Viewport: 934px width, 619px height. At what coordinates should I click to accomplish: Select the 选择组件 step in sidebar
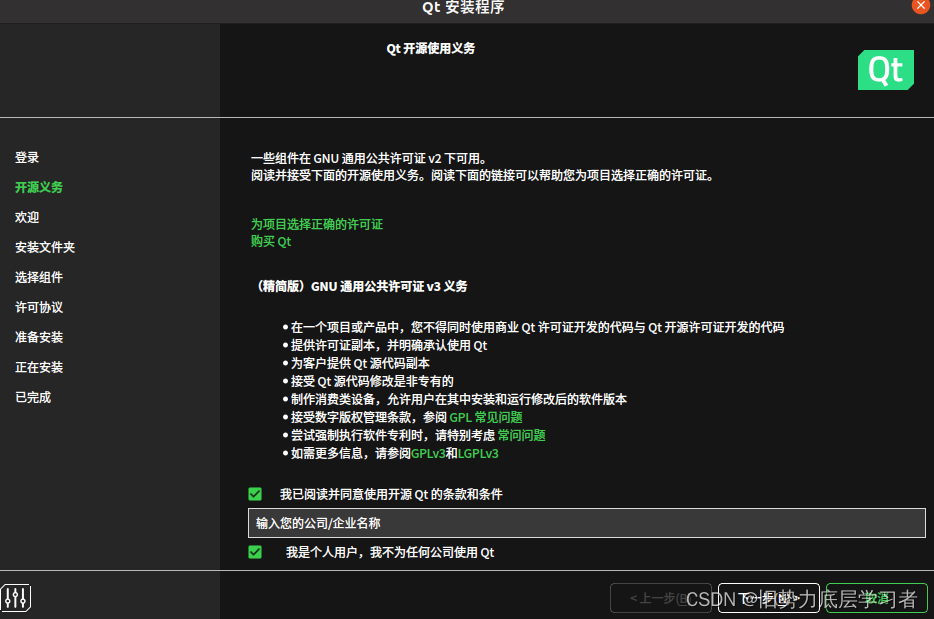[39, 277]
